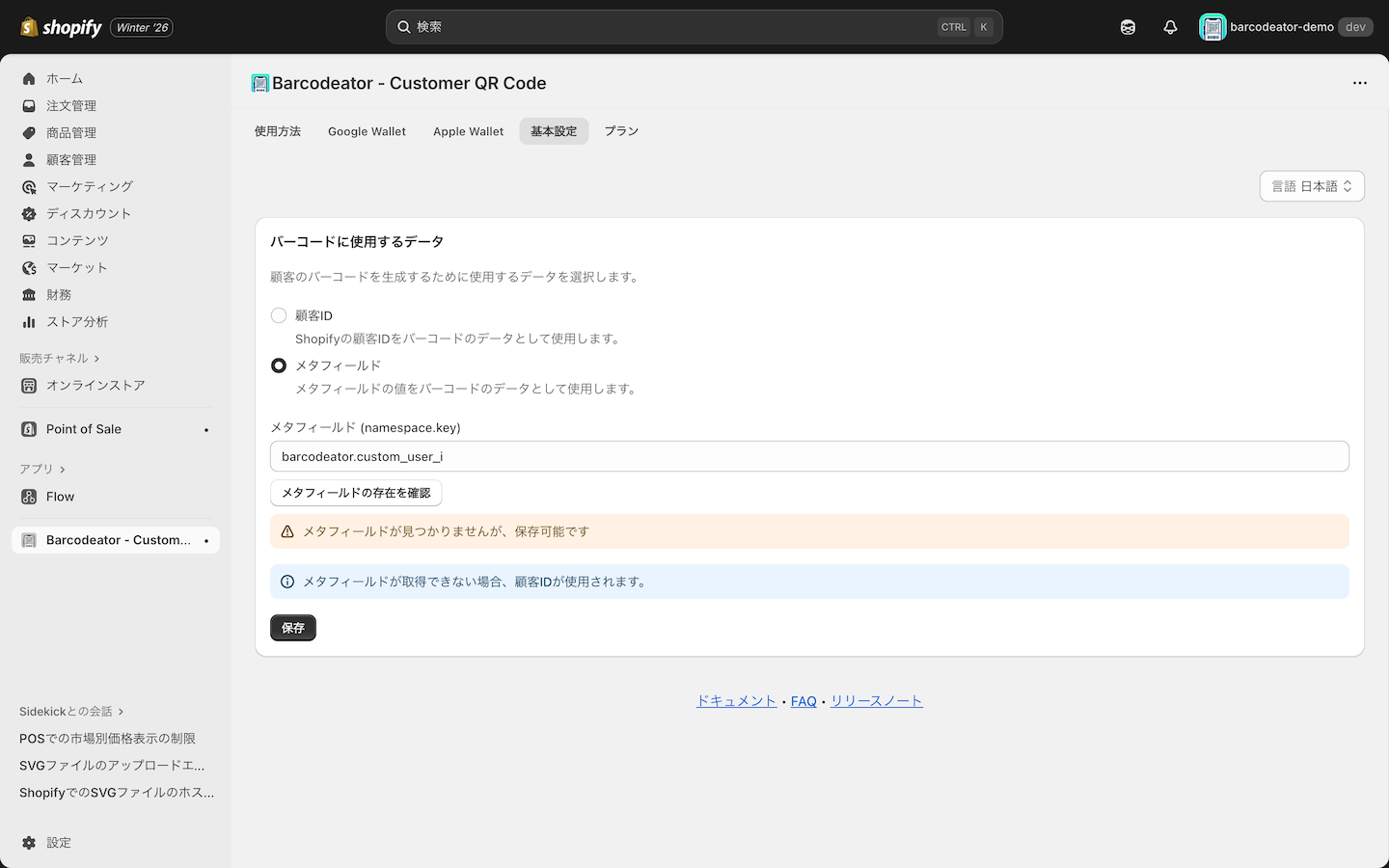Click the metafield namespace.key input field
Screen dimensions: 1389x868
click(x=808, y=455)
